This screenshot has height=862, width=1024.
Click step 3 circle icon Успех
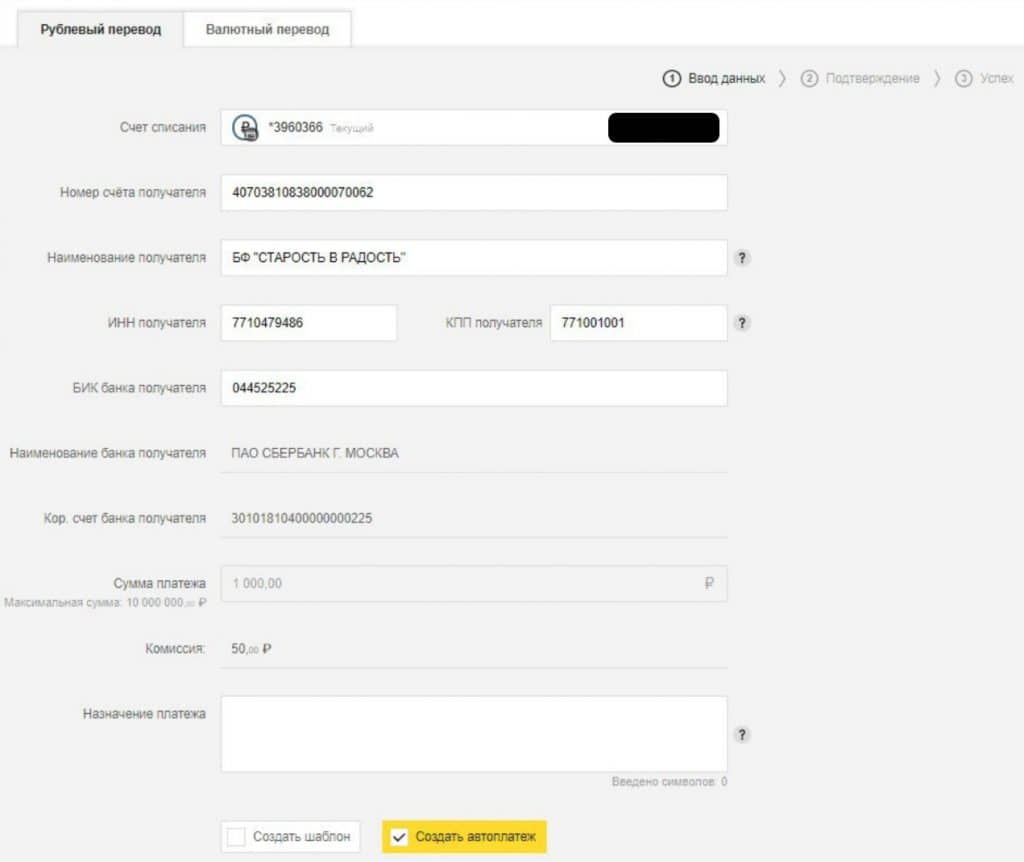pos(964,78)
